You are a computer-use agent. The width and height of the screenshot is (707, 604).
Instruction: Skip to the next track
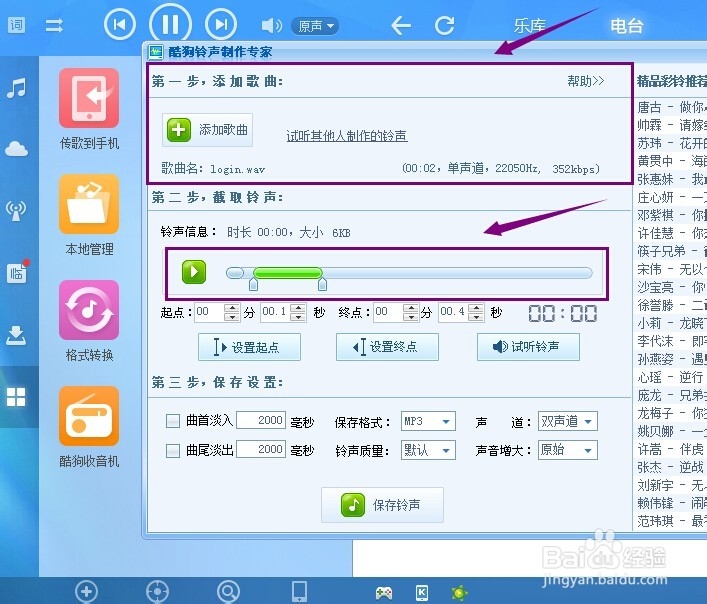pos(221,24)
